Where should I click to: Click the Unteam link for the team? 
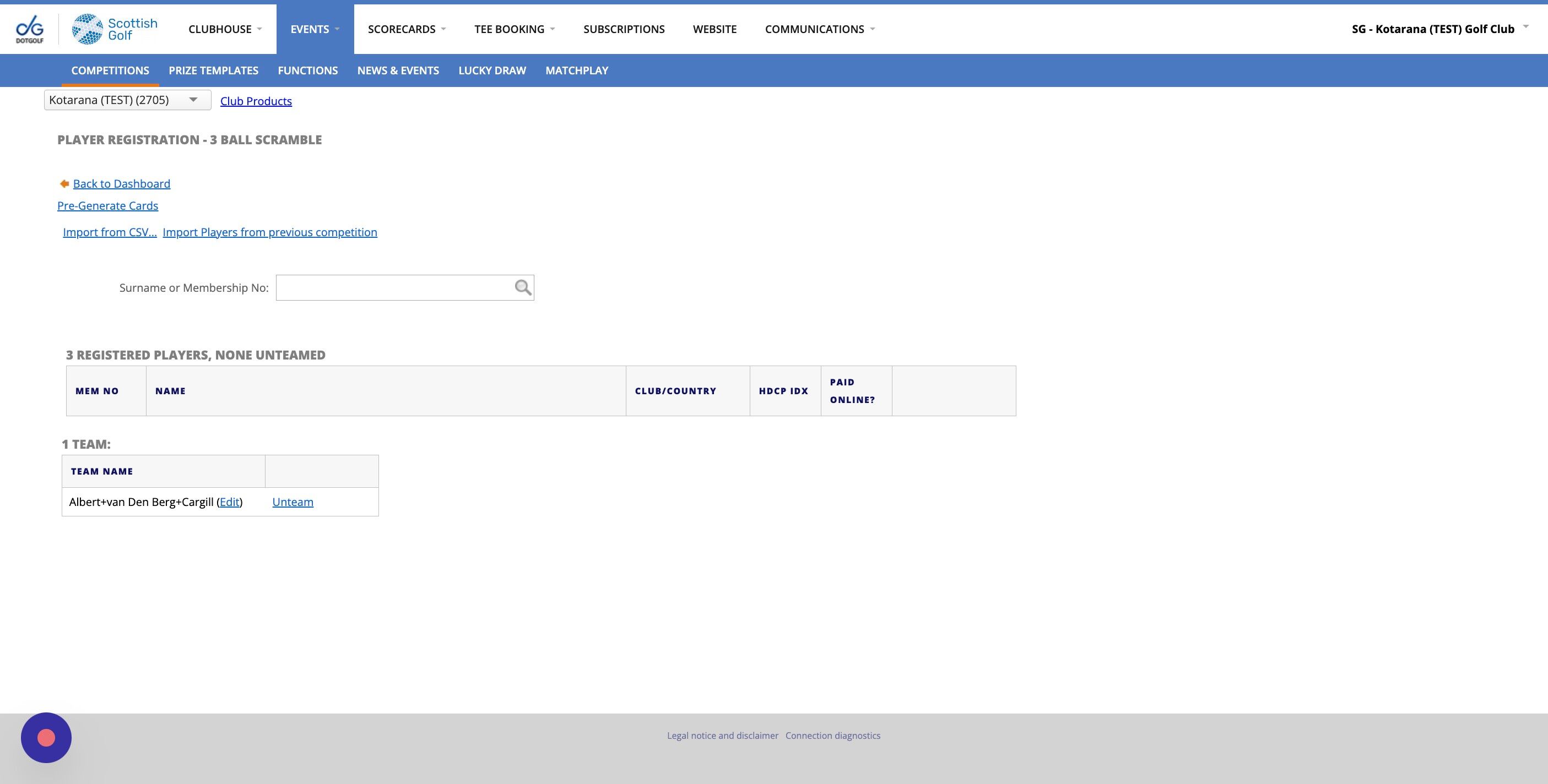click(293, 502)
